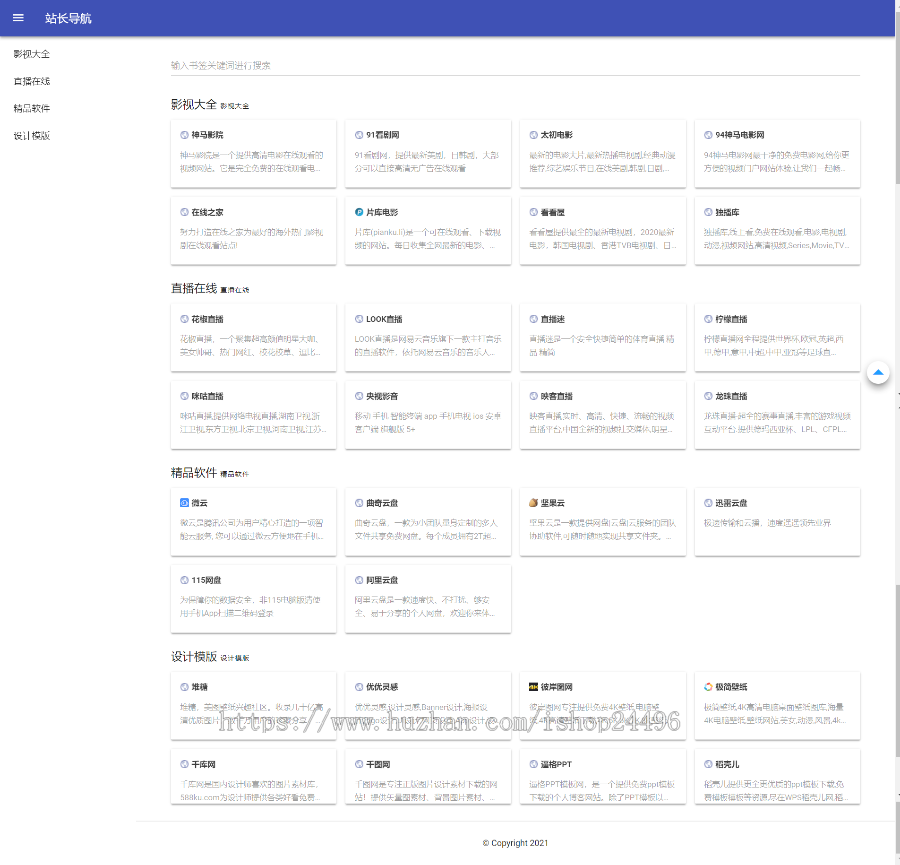Image resolution: width=900 pixels, height=865 pixels.
Task: Click the 94神马电影网 site icon
Action: click(x=708, y=135)
